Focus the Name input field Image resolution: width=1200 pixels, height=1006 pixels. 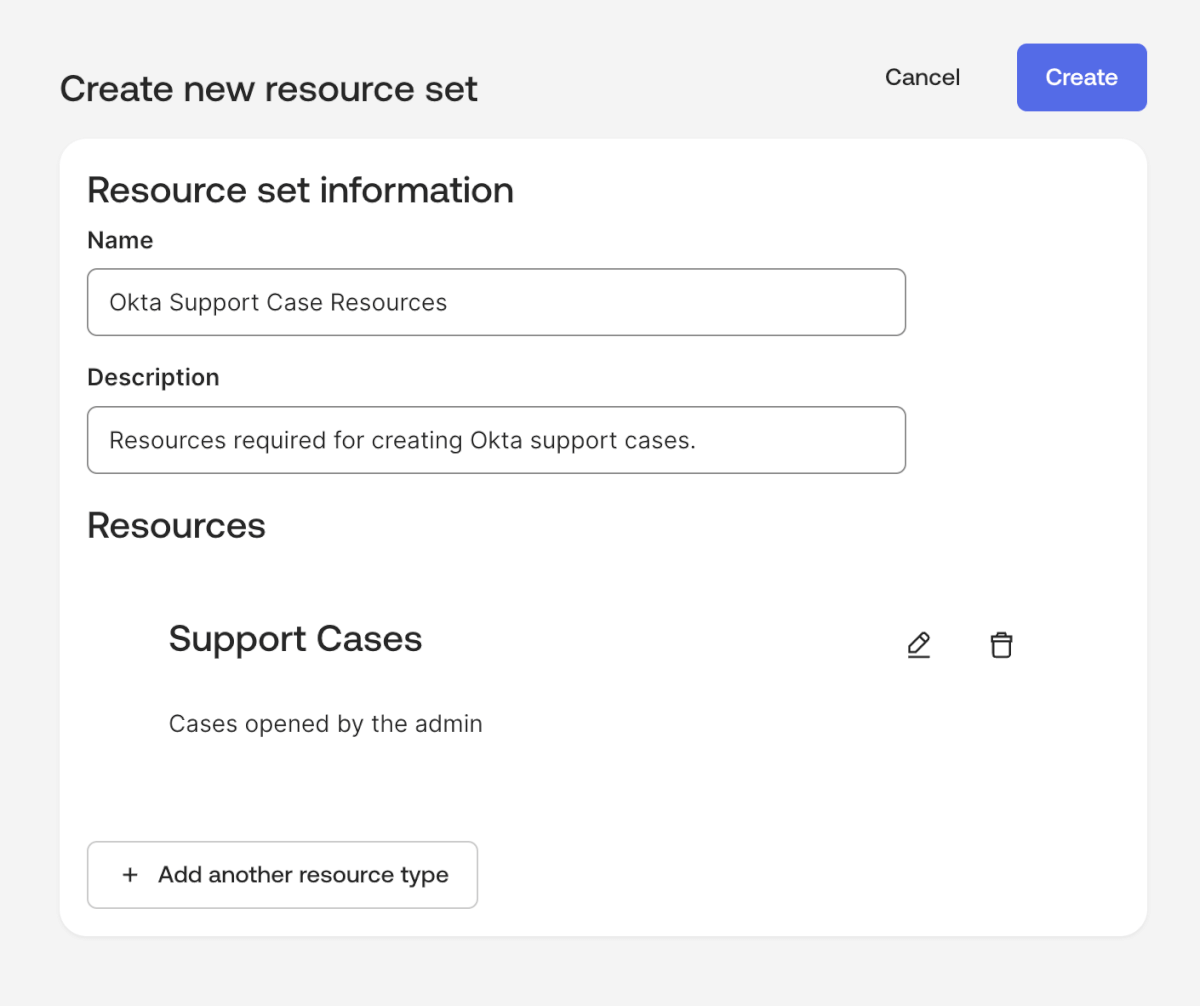point(496,302)
